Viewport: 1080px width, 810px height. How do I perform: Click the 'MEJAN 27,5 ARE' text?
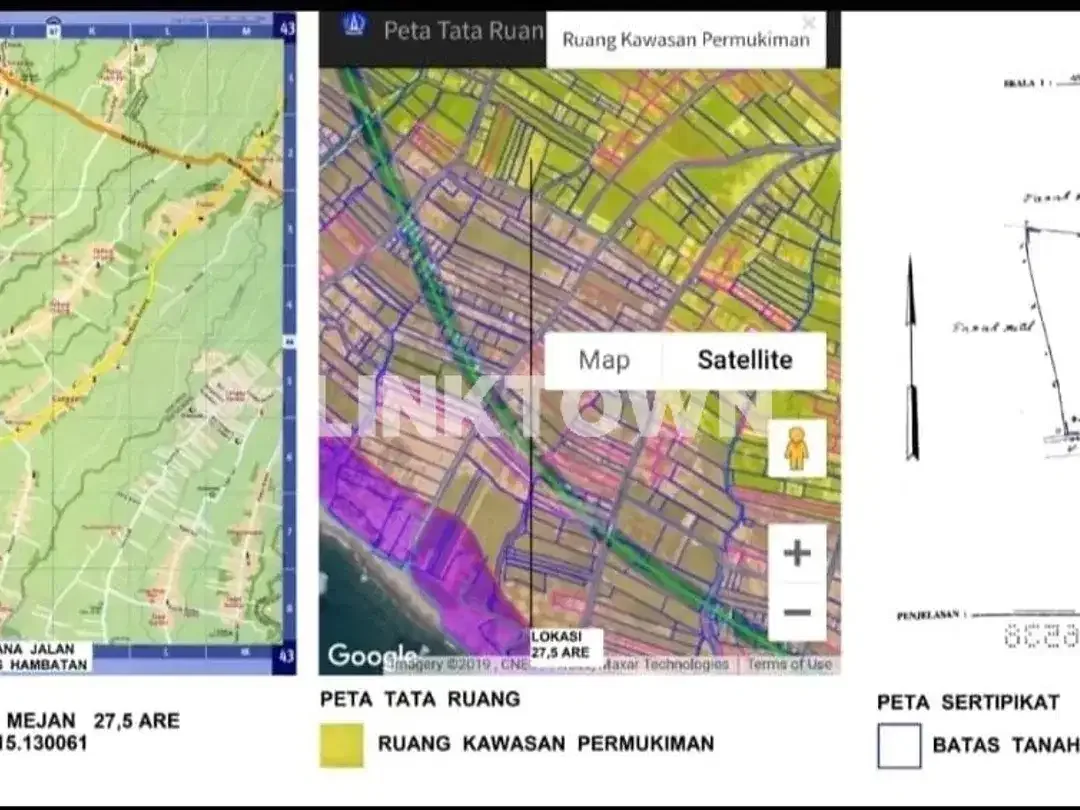coord(94,721)
